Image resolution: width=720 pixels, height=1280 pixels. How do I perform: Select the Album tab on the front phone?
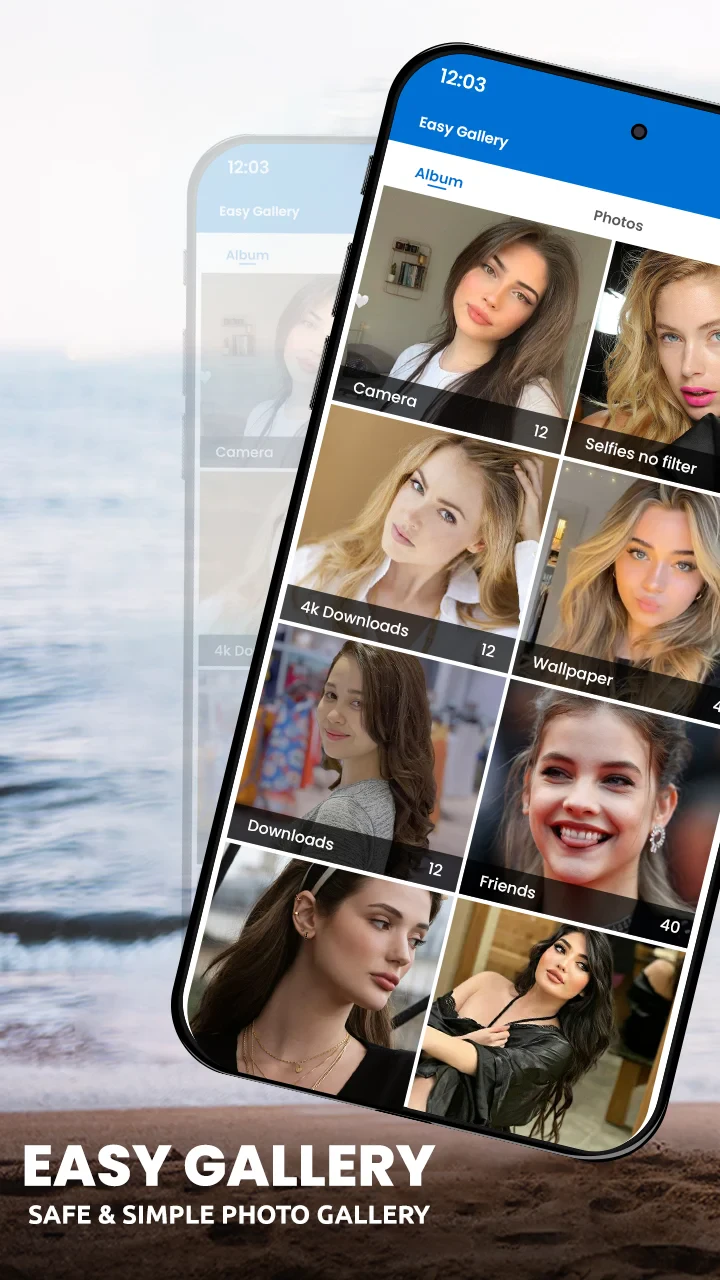[439, 179]
